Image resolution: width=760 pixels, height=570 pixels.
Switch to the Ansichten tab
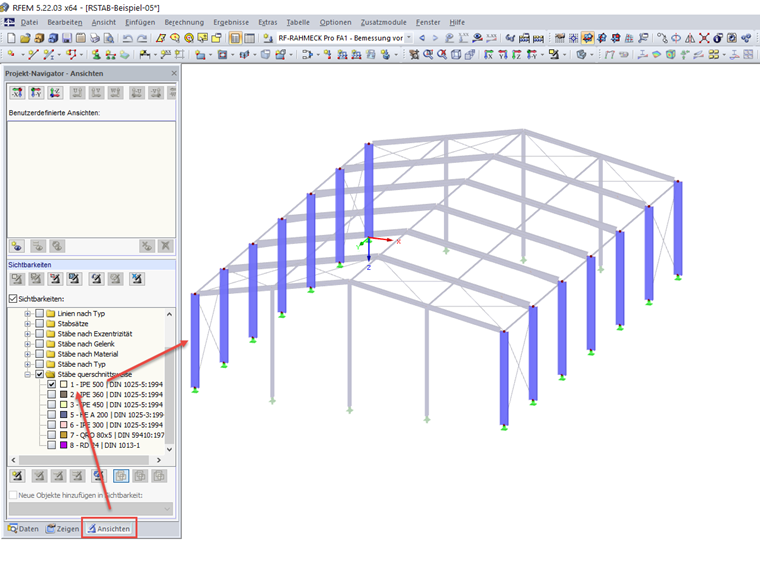tap(109, 529)
